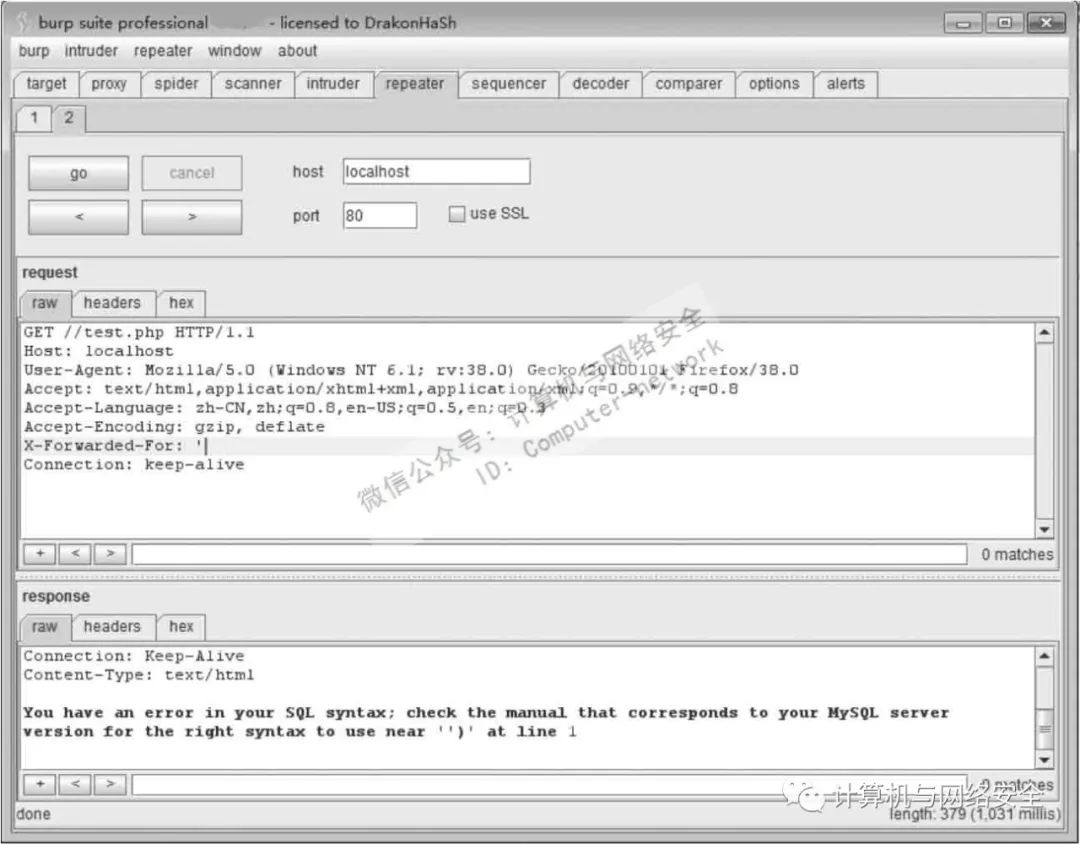Click request search previous match button
Viewport: 1080px width, 844px height.
click(75, 553)
